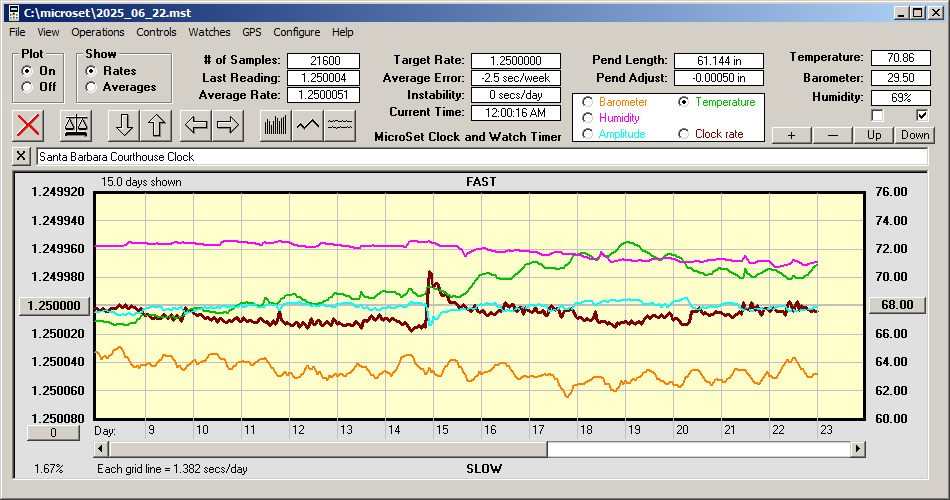This screenshot has width=950, height=500.
Task: Select the smoothed wavy line icon
Action: (340, 125)
